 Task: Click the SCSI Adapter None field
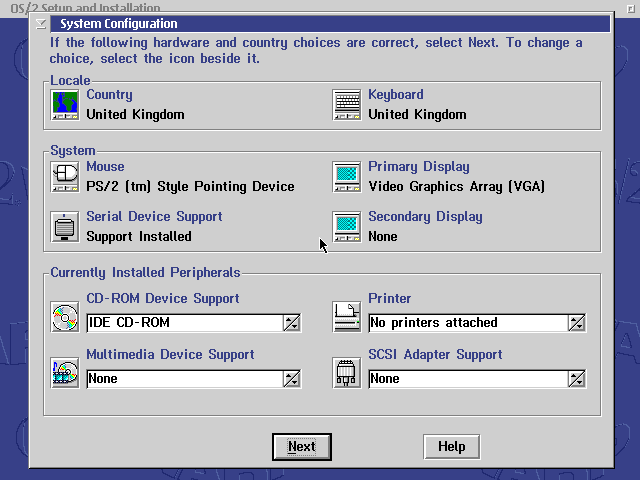point(466,379)
